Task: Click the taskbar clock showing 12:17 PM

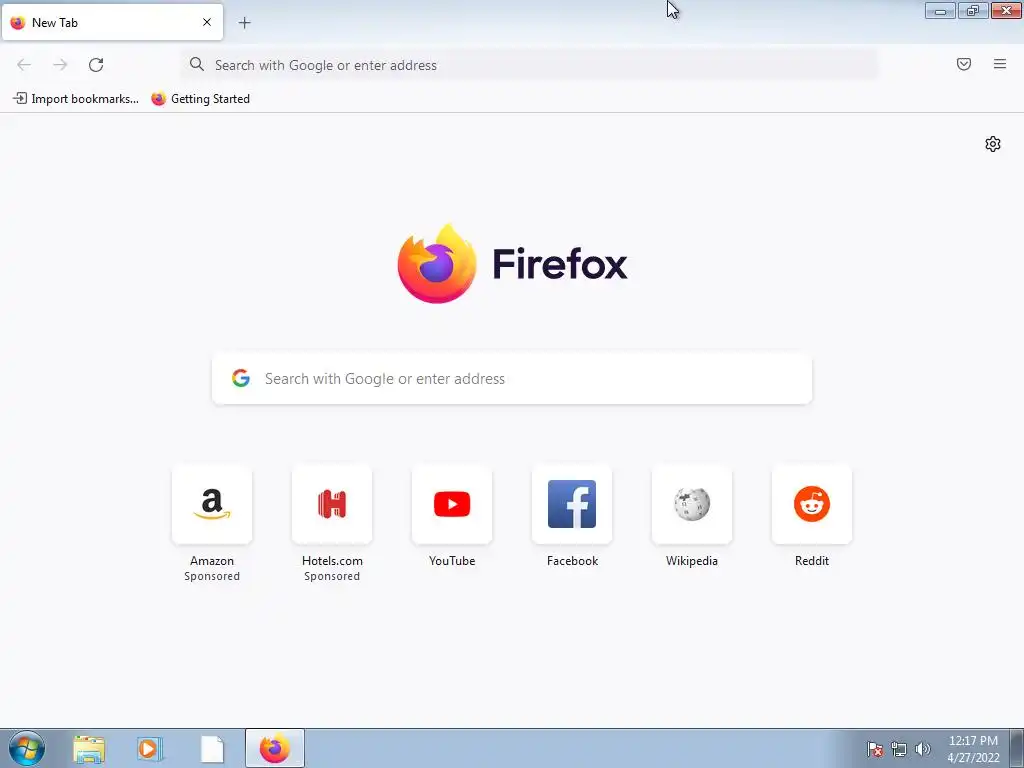Action: pyautogui.click(x=973, y=749)
